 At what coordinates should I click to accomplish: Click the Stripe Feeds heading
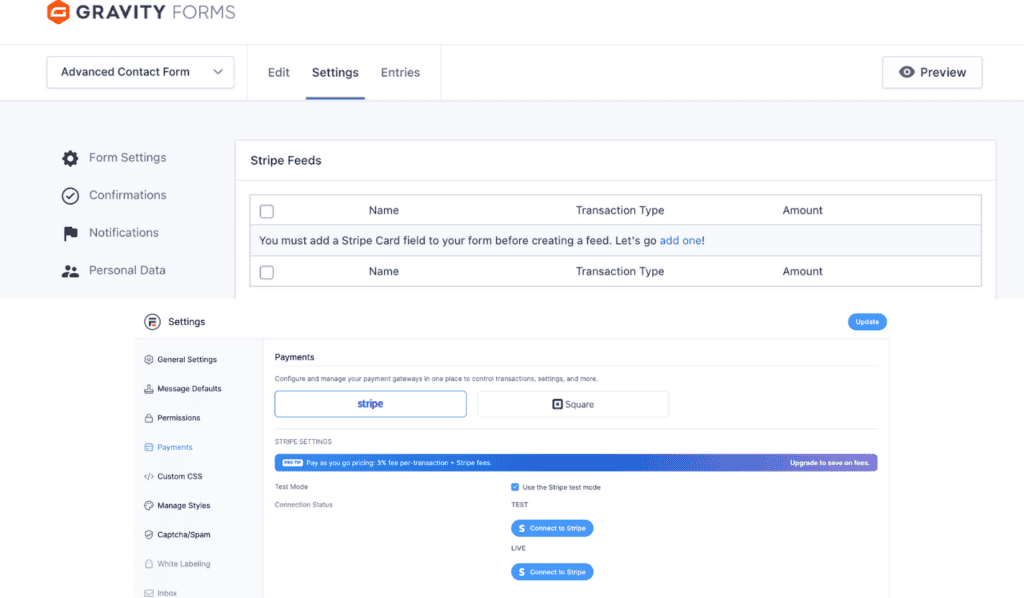286,161
